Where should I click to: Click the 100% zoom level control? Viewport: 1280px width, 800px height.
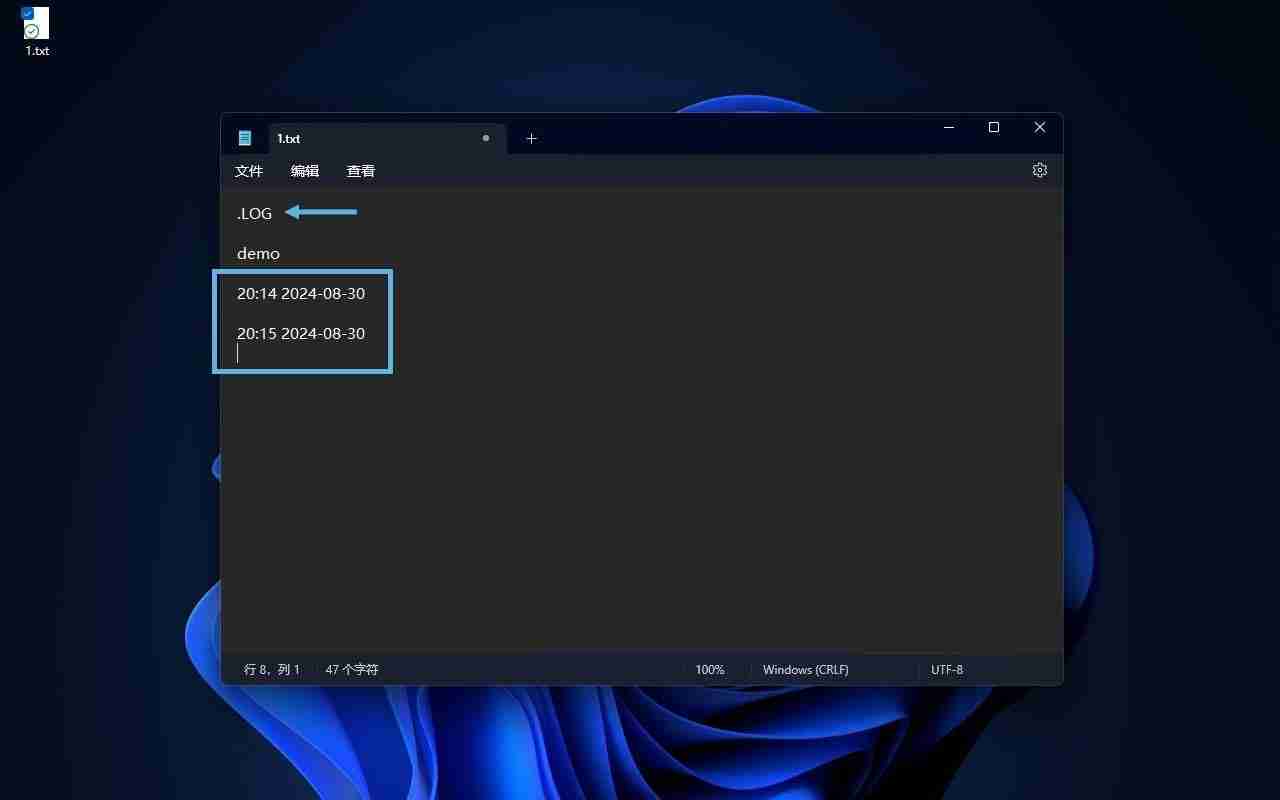[710, 669]
